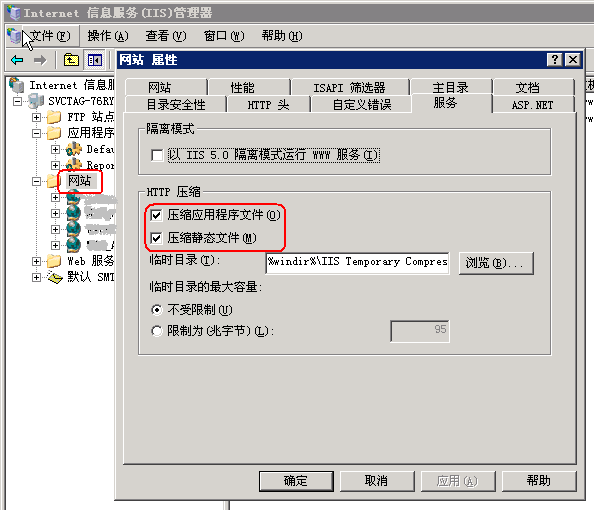Click the up one level folder icon
Viewport: 594px width, 510px height.
pyautogui.click(x=71, y=60)
